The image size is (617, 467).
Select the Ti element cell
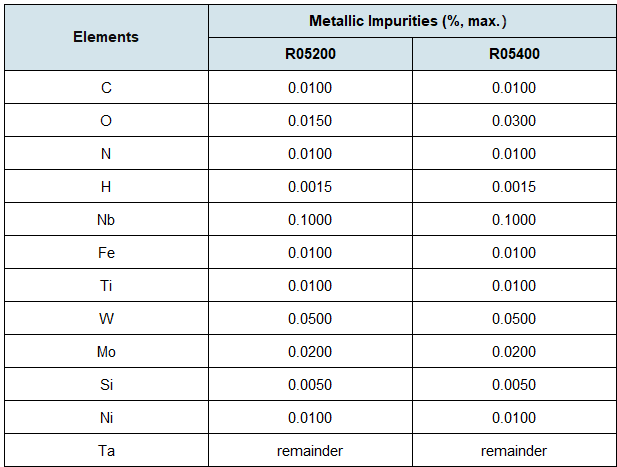pyautogui.click(x=106, y=286)
